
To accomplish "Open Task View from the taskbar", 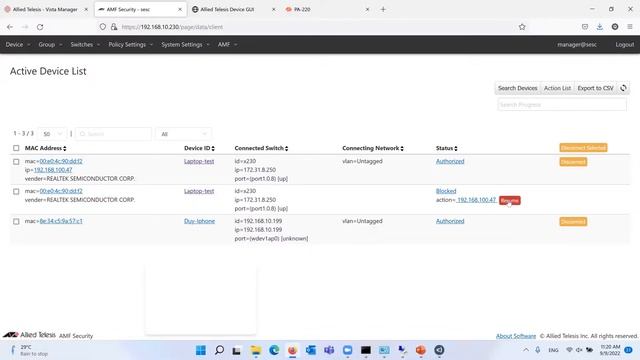I will pyautogui.click(x=237, y=350).
